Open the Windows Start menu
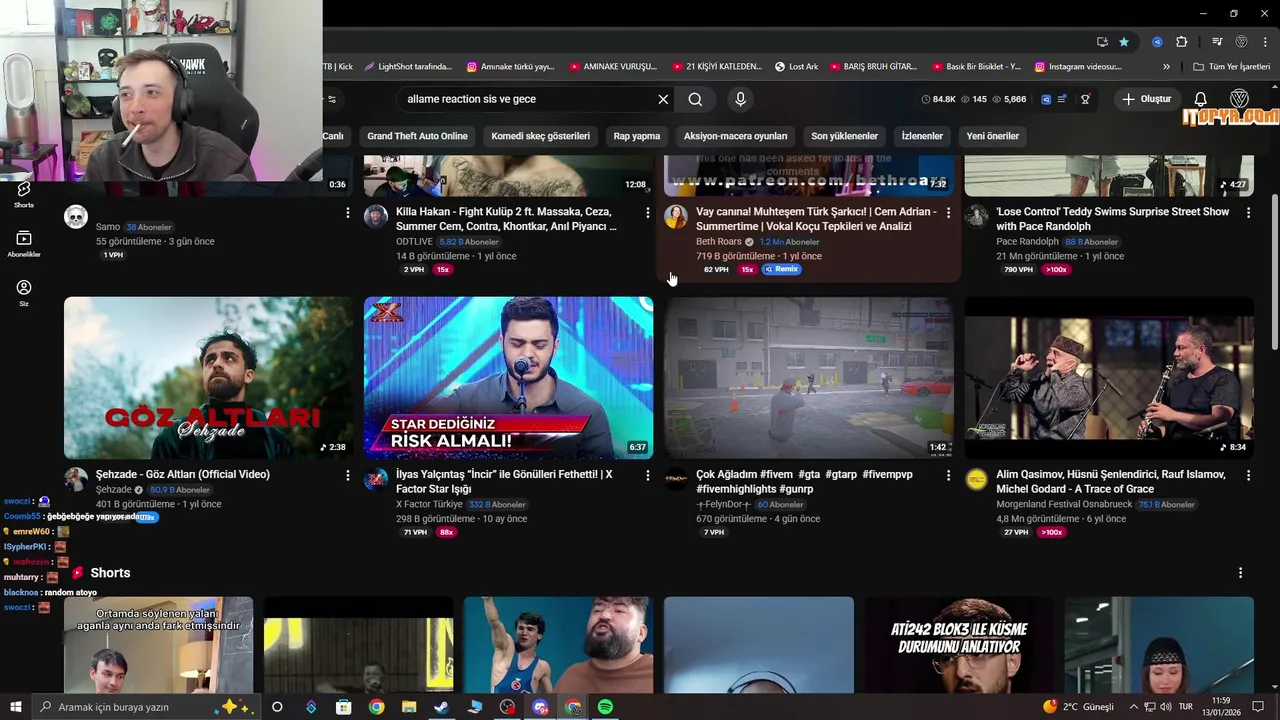This screenshot has width=1280, height=720. (x=16, y=707)
